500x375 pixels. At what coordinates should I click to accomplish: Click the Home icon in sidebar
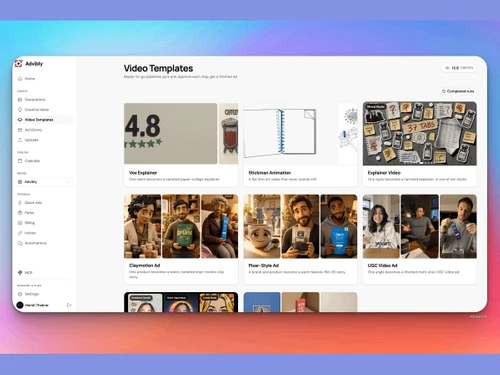[20, 79]
